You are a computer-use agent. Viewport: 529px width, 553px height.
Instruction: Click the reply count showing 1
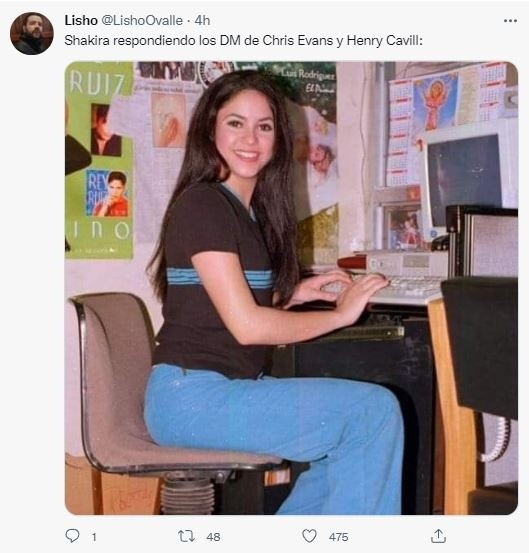coord(94,537)
